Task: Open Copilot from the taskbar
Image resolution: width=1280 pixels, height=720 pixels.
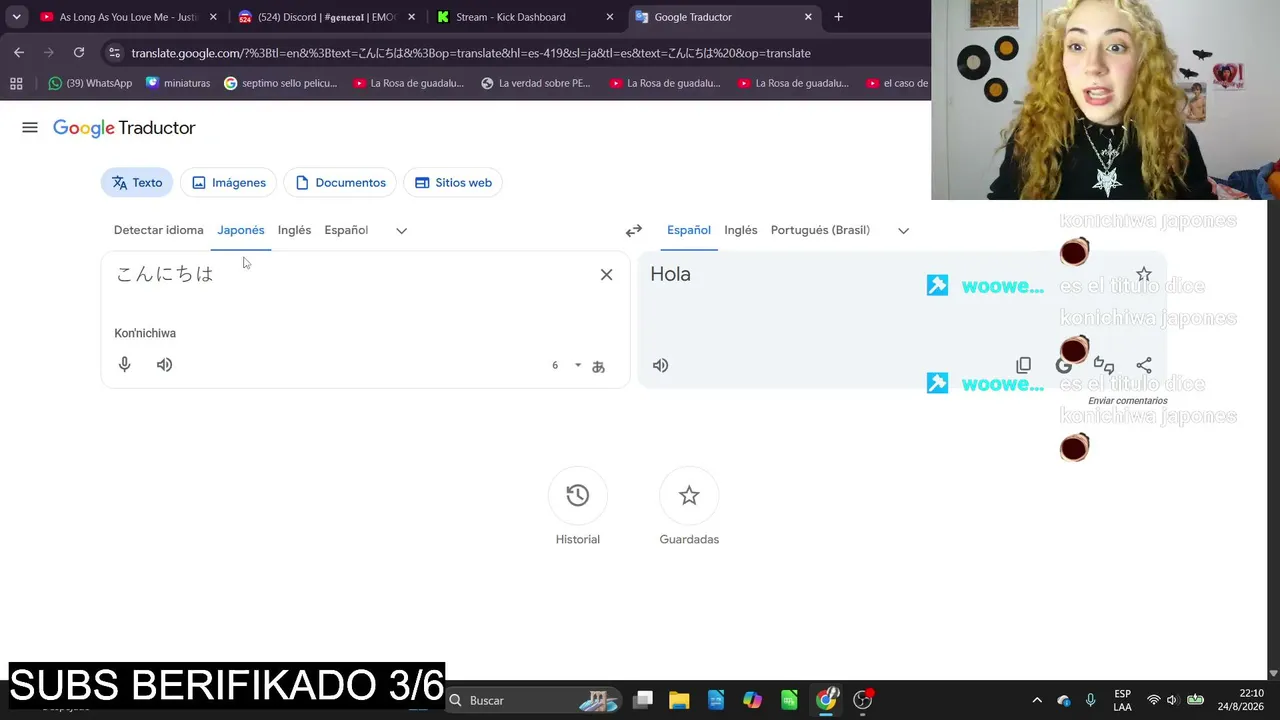Action: pos(752,700)
